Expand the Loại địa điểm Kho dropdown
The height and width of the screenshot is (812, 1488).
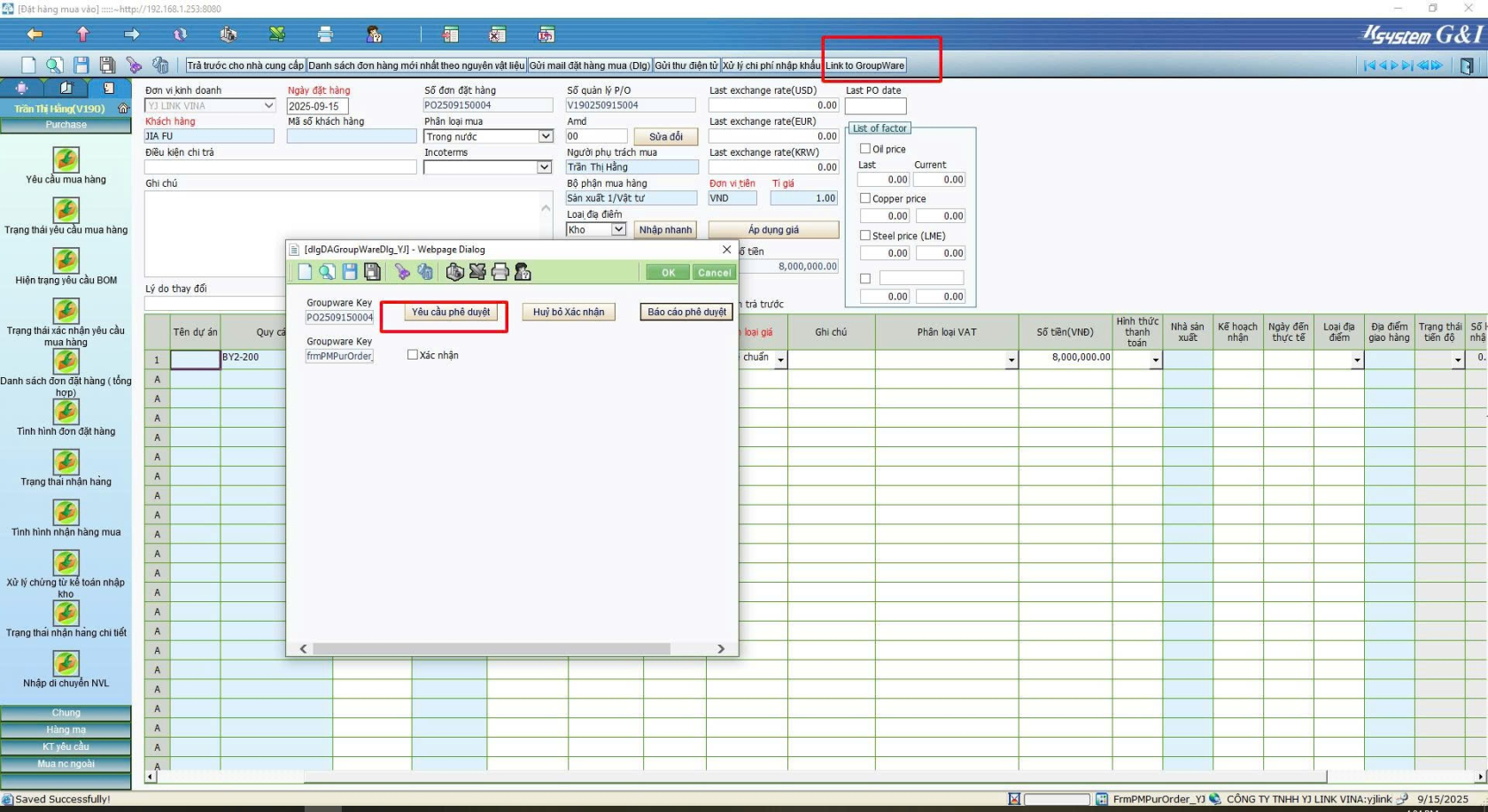pos(618,229)
